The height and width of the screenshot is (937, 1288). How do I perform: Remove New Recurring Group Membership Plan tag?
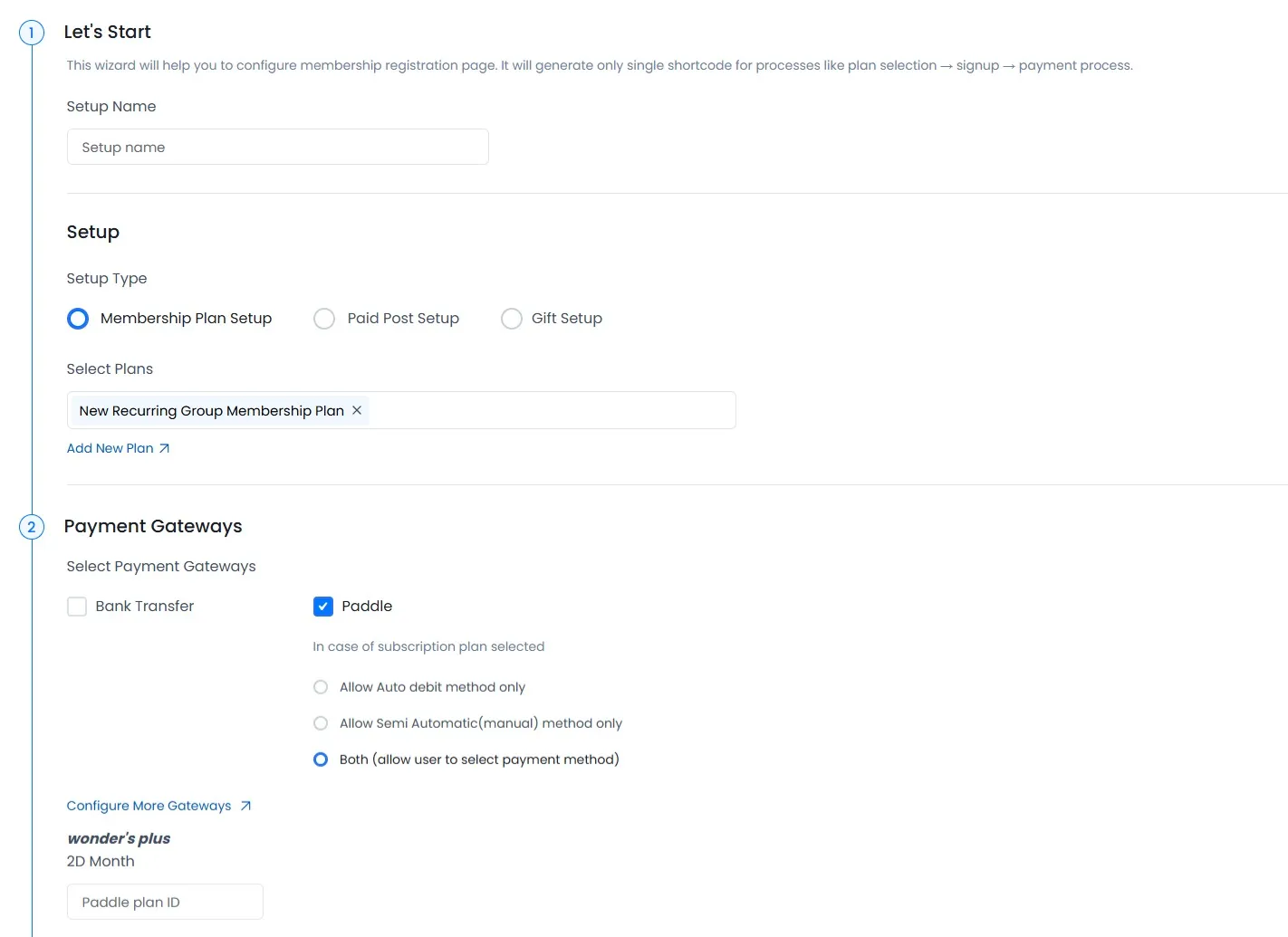pos(357,410)
